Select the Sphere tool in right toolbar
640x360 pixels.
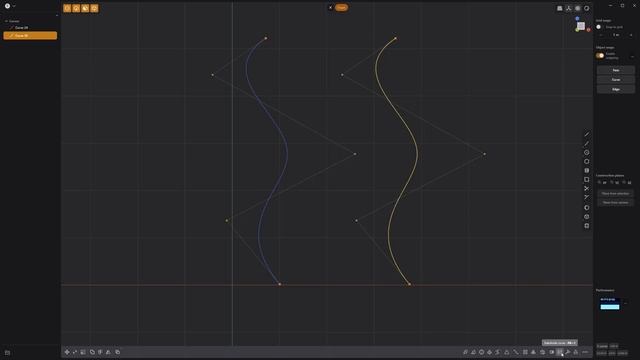click(x=587, y=207)
